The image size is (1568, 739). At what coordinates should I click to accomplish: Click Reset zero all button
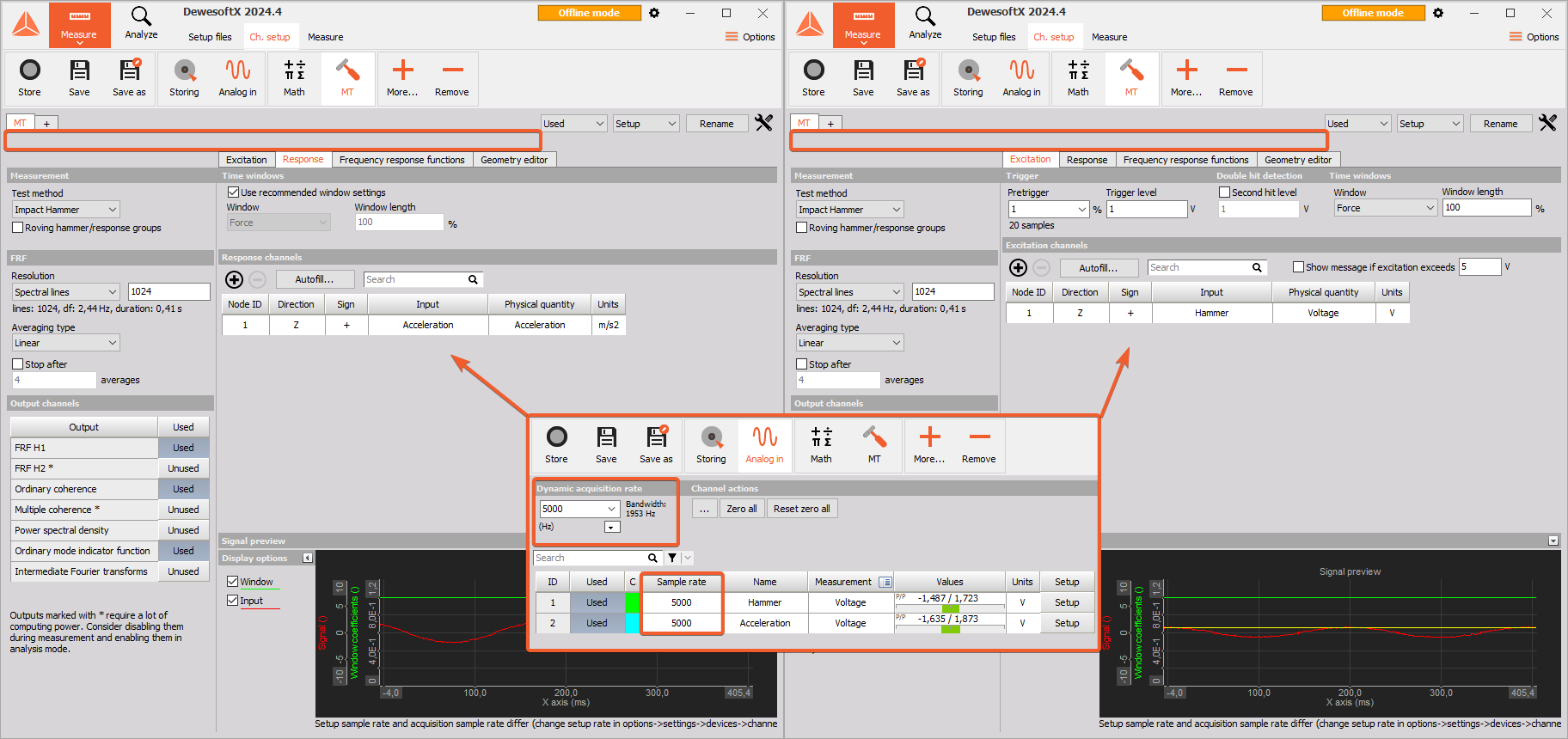point(802,509)
